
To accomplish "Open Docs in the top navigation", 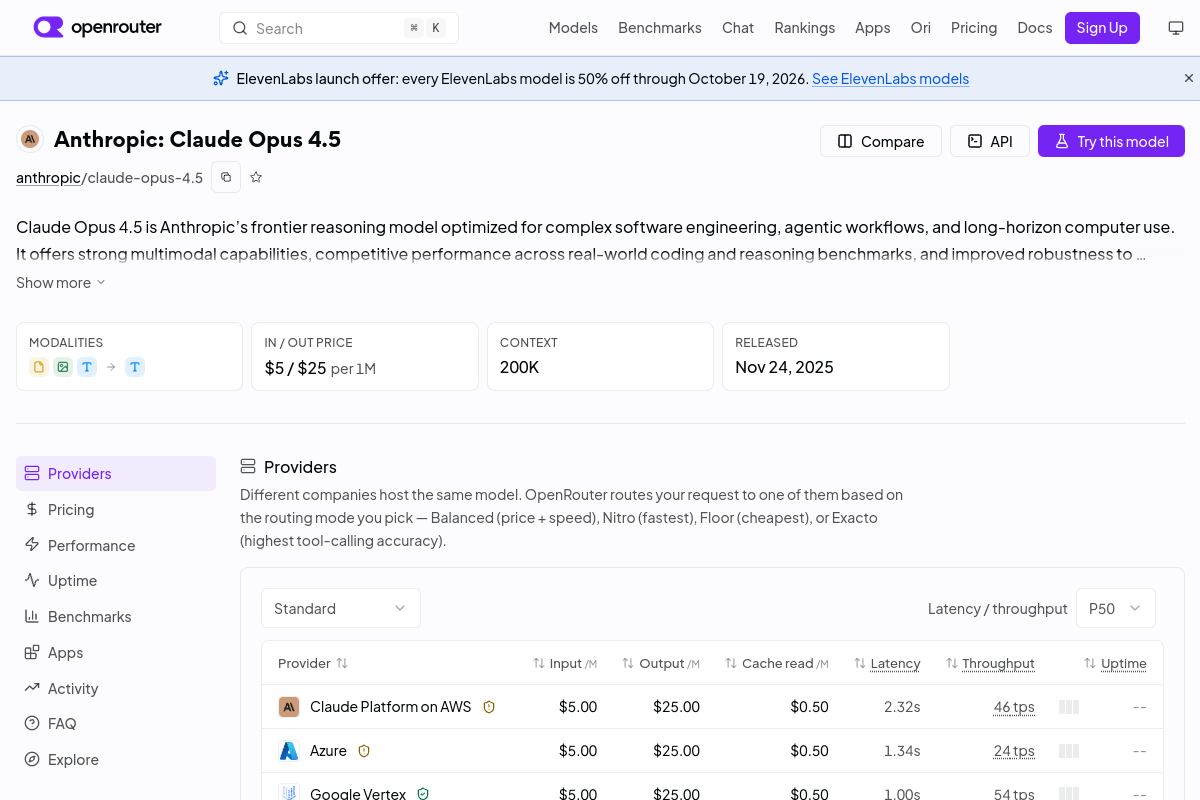I will pos(1035,28).
